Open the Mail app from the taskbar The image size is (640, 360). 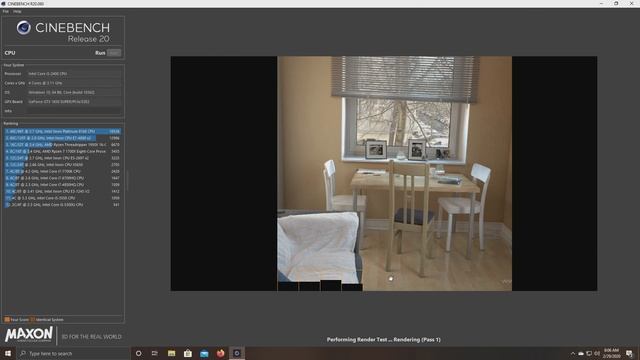(x=204, y=353)
